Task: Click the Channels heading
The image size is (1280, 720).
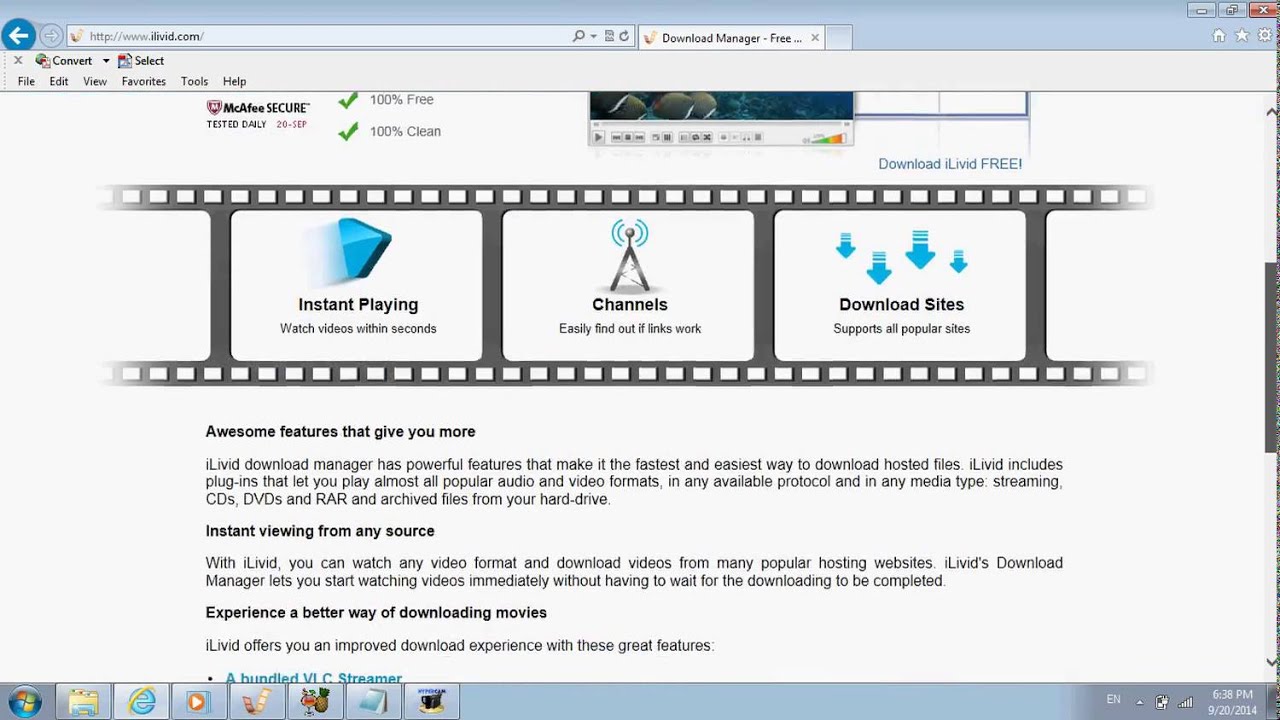Action: coord(630,305)
